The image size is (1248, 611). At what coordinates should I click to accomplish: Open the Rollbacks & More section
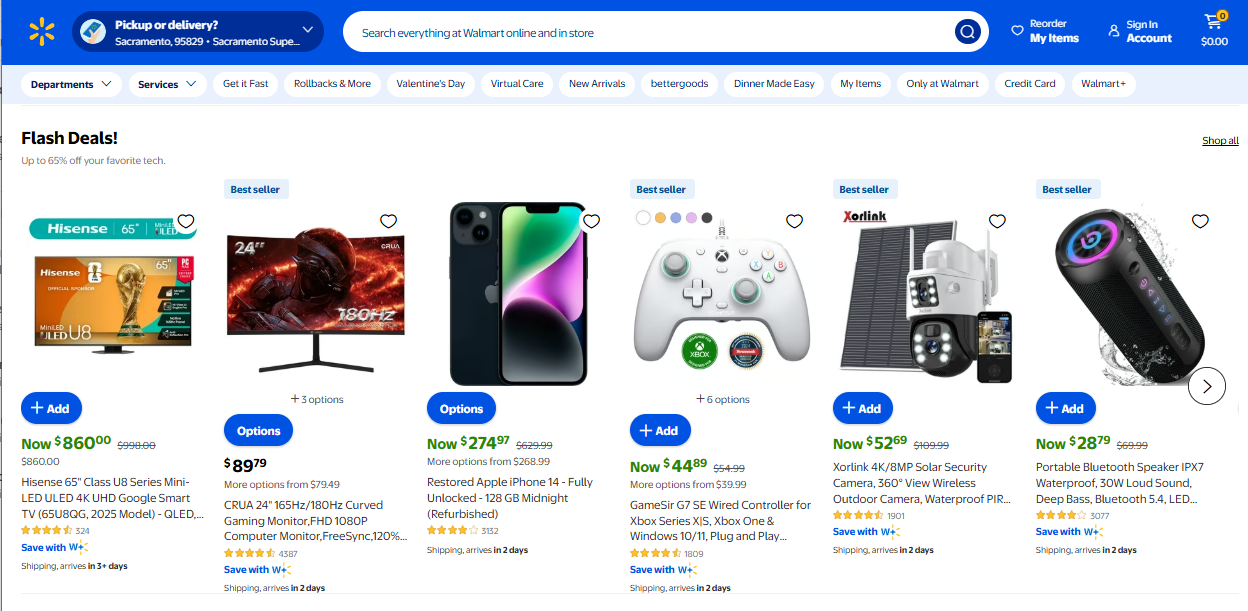(x=332, y=84)
